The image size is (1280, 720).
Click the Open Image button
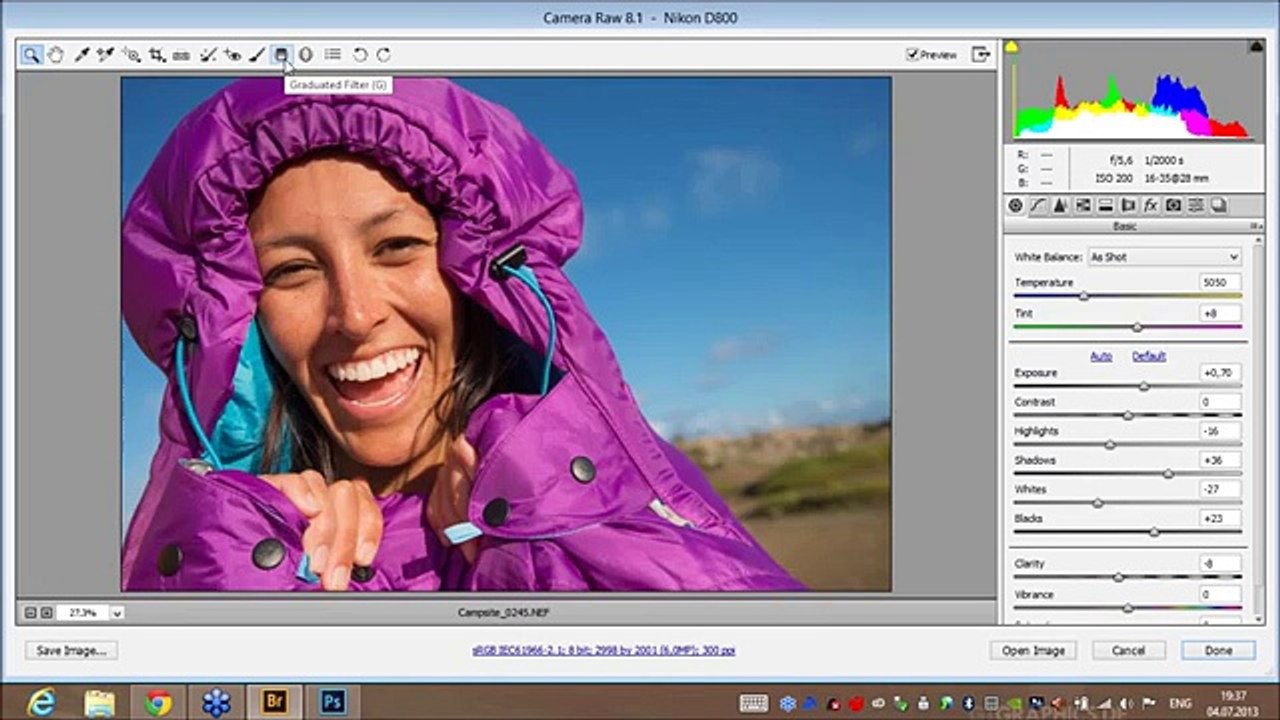(x=1033, y=650)
